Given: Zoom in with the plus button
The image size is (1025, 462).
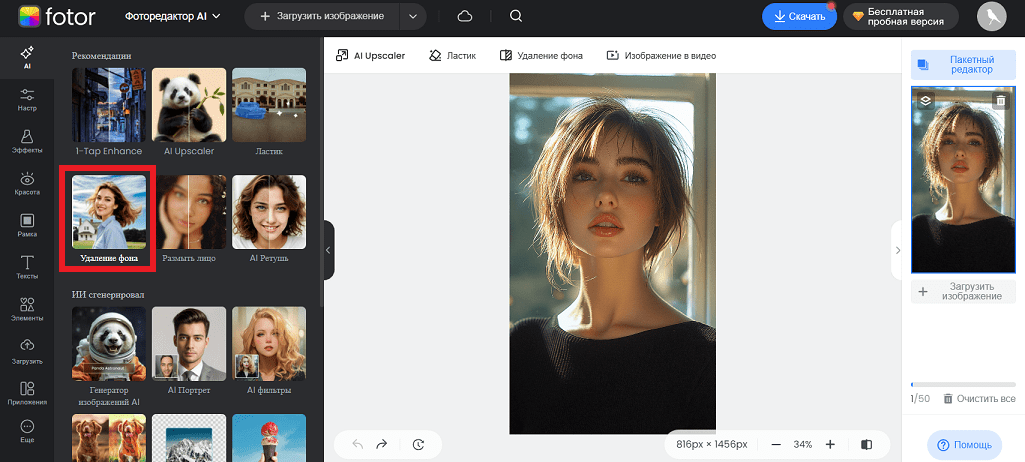Looking at the screenshot, I should click(x=830, y=444).
